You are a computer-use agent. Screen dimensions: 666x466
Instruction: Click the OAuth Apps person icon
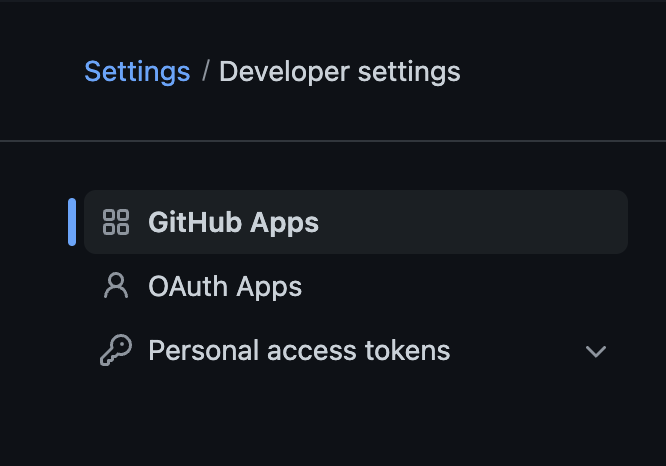tap(116, 286)
